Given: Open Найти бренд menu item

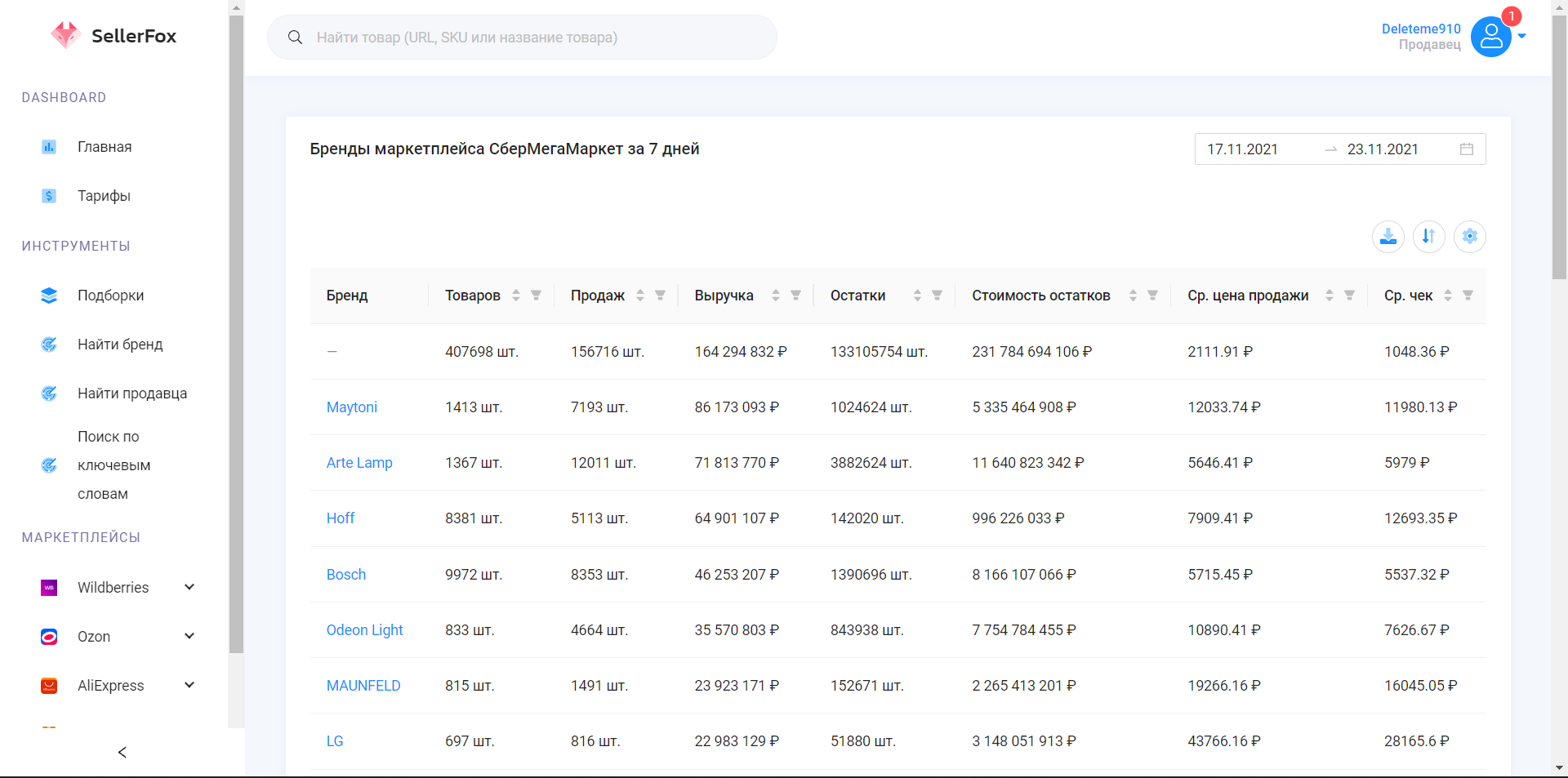Looking at the screenshot, I should point(120,345).
